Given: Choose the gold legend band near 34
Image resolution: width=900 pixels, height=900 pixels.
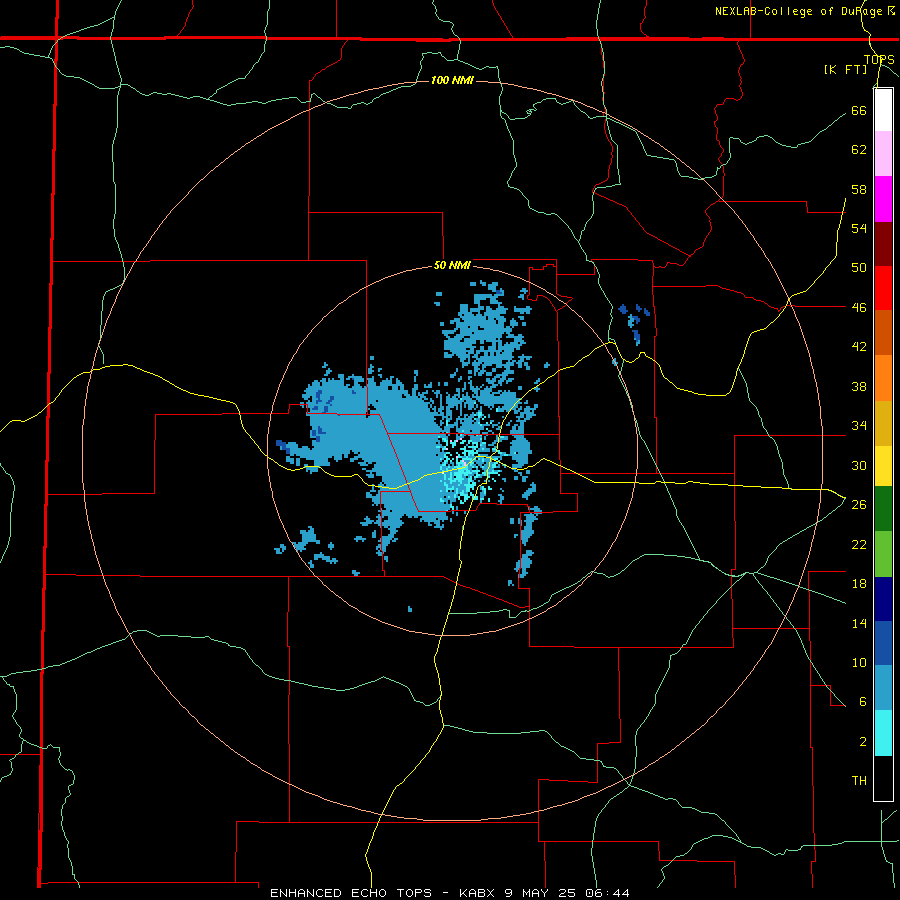Looking at the screenshot, I should 883,423.
